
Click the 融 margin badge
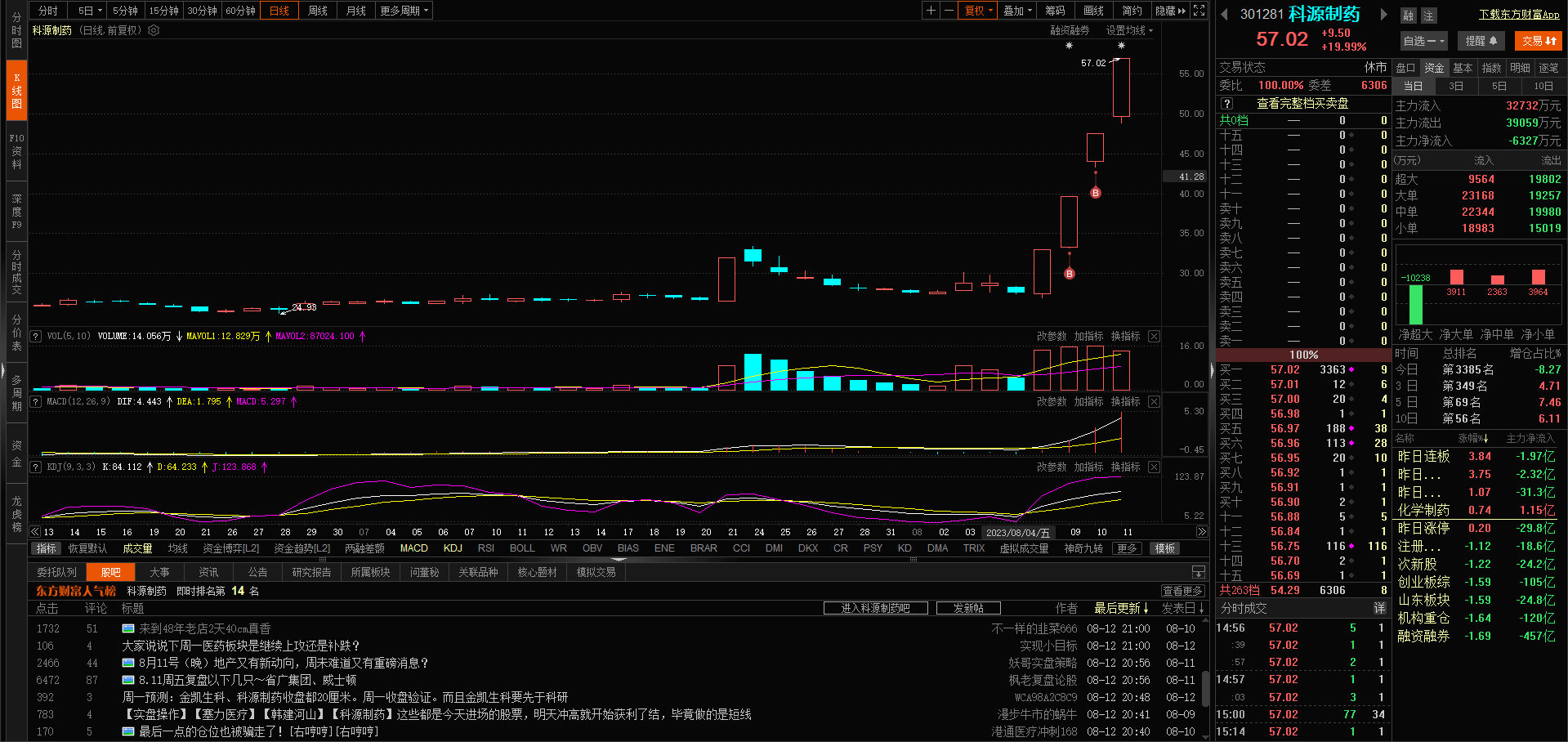[1408, 16]
